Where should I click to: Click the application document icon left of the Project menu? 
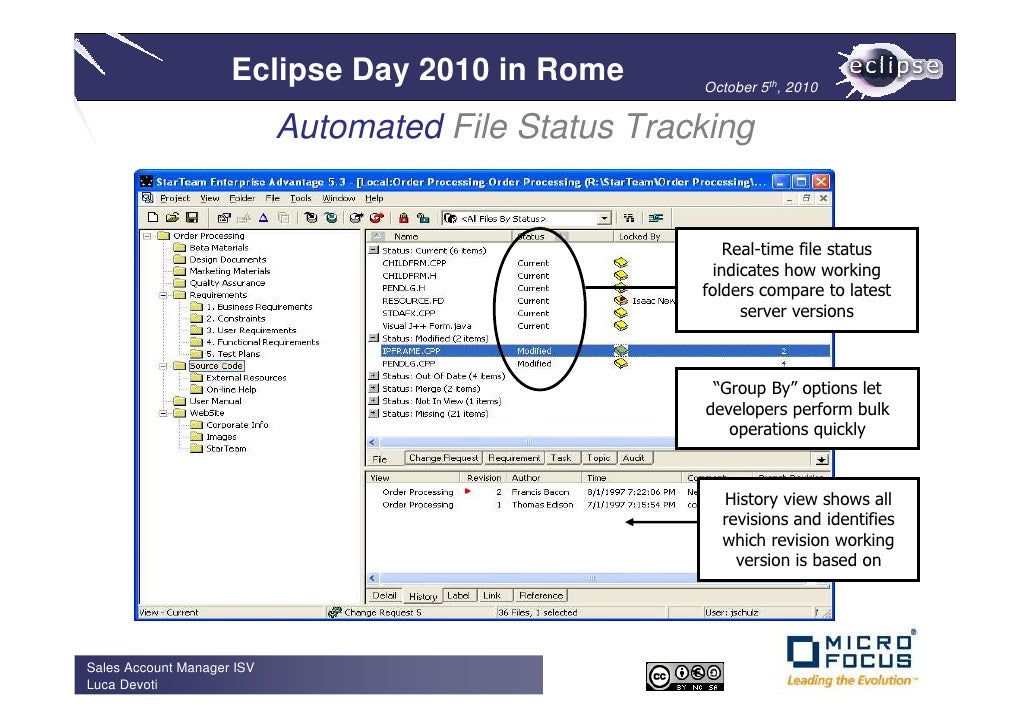148,198
